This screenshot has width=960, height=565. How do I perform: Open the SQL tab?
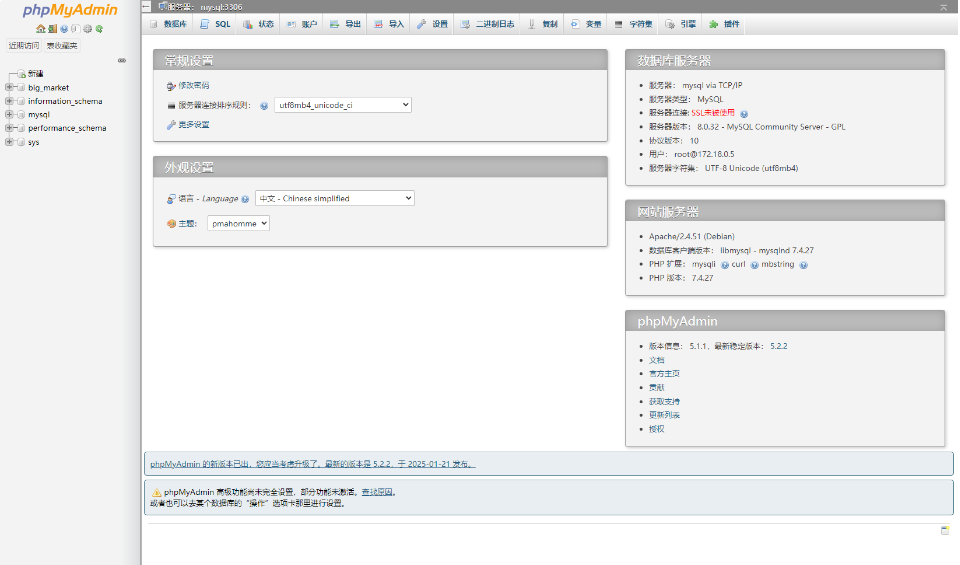click(x=215, y=24)
